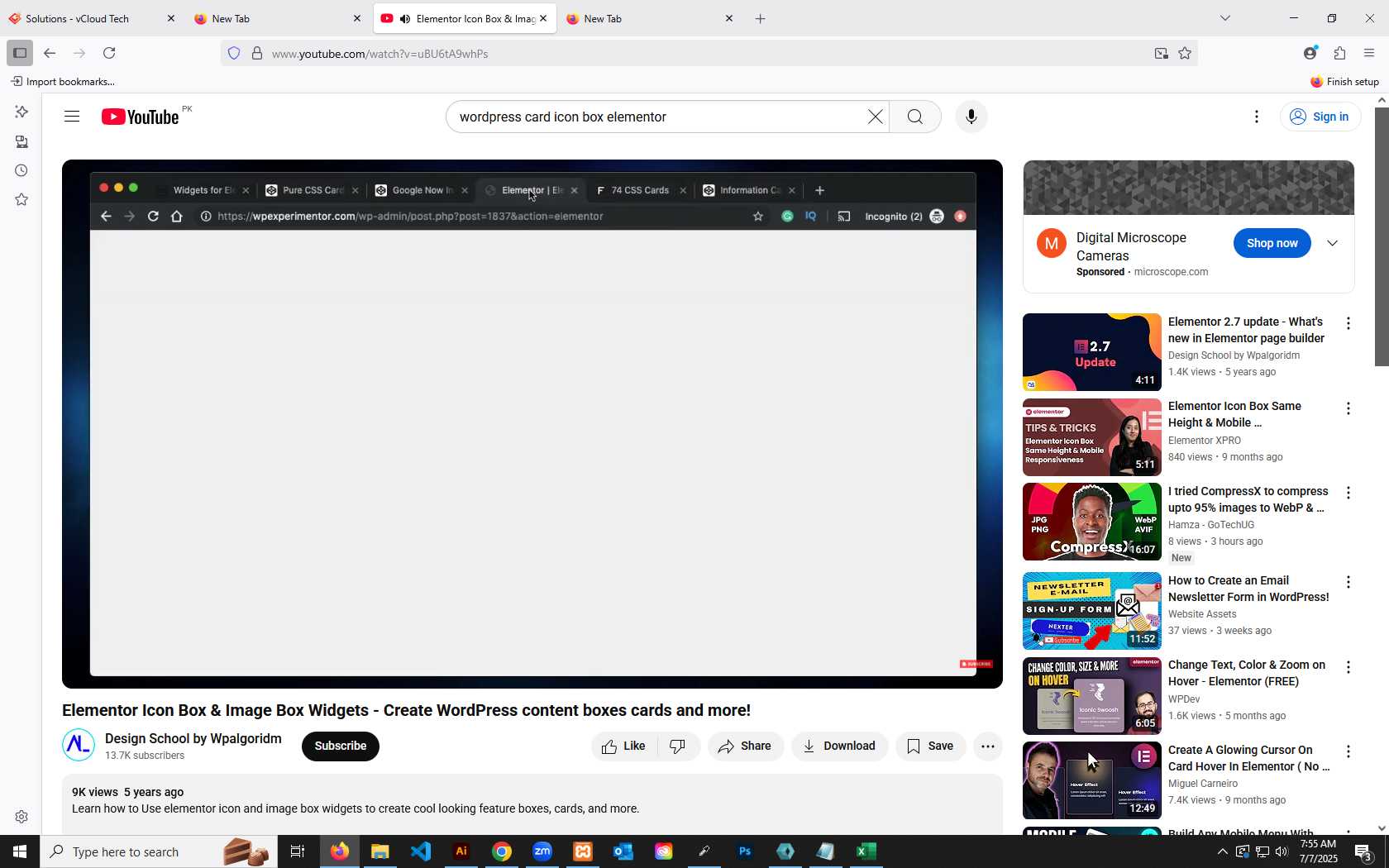Click Shop now on the ad
This screenshot has height=868, width=1389.
pos(1272,243)
